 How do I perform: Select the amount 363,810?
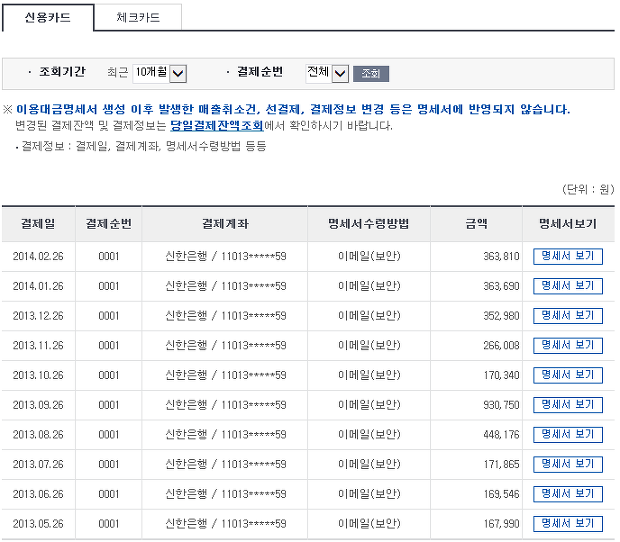click(x=501, y=256)
